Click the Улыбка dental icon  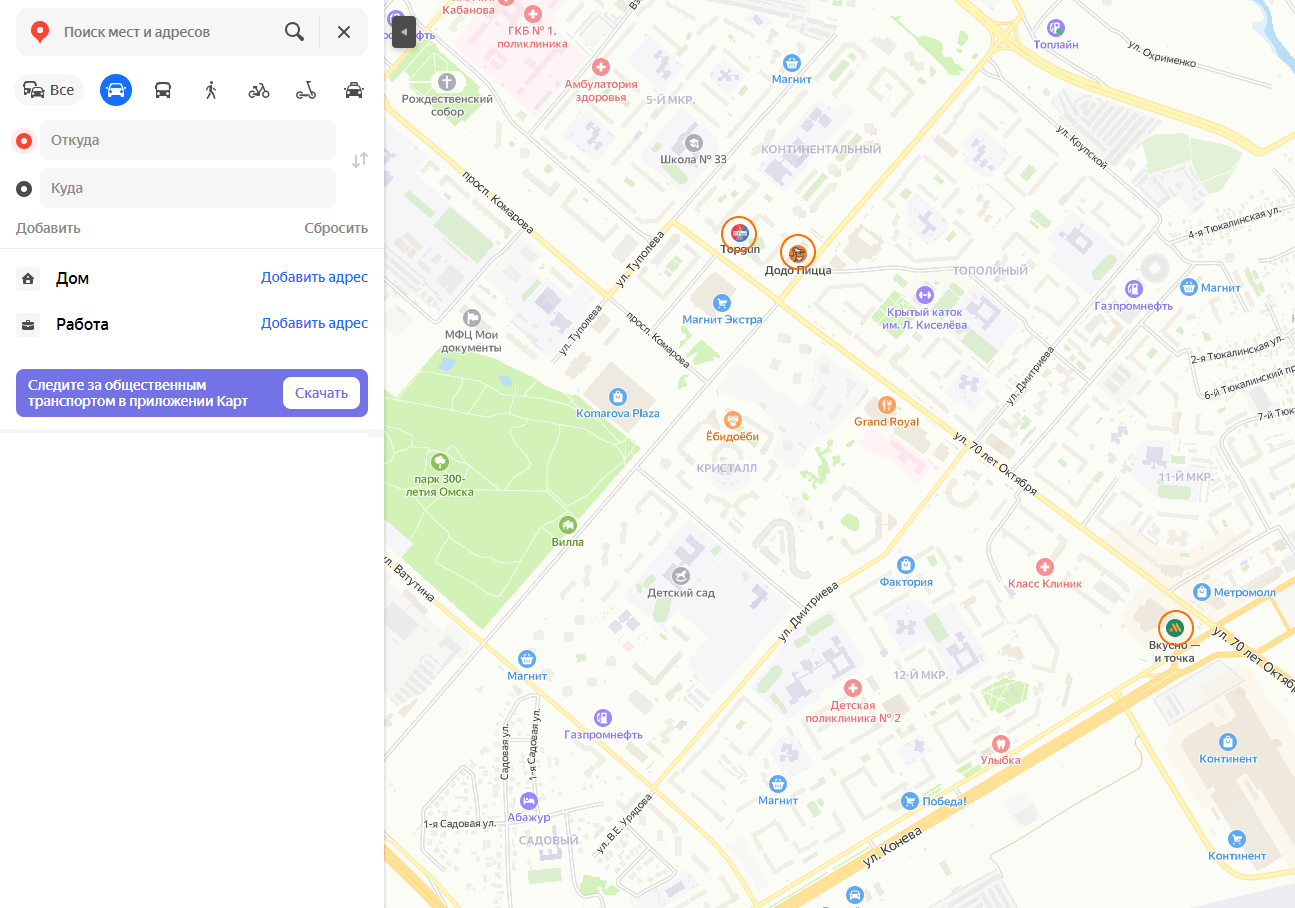[1000, 743]
